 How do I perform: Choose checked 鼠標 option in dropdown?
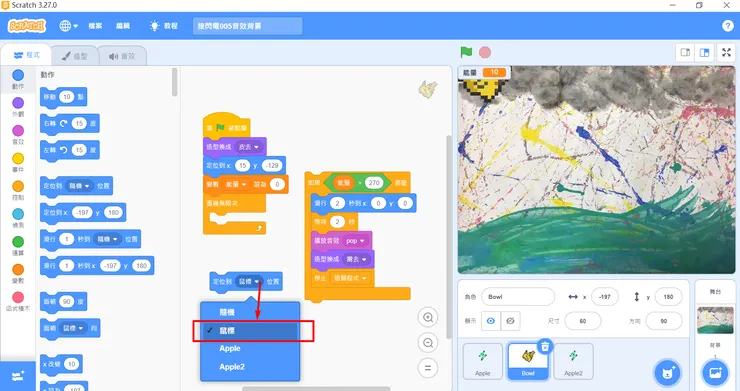tap(250, 331)
